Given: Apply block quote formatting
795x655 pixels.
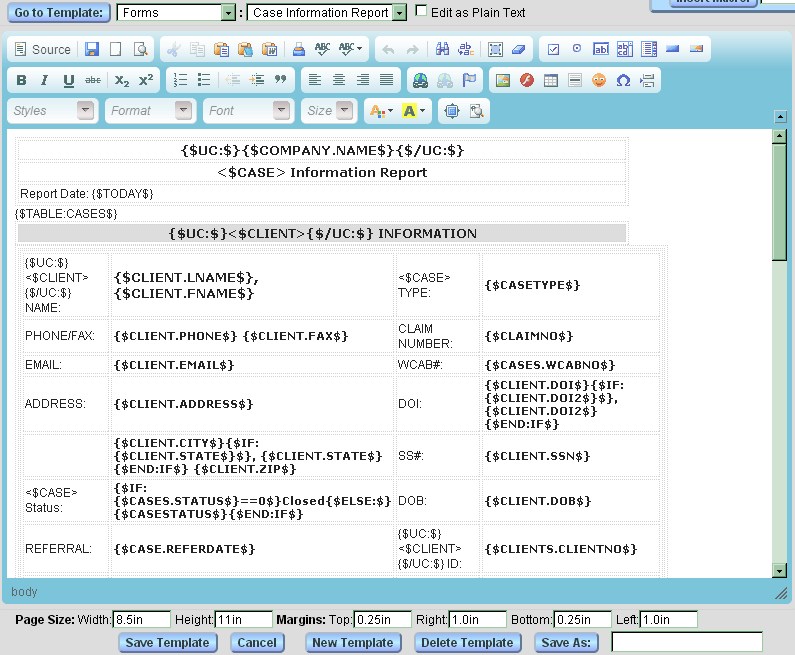Looking at the screenshot, I should click(x=280, y=80).
